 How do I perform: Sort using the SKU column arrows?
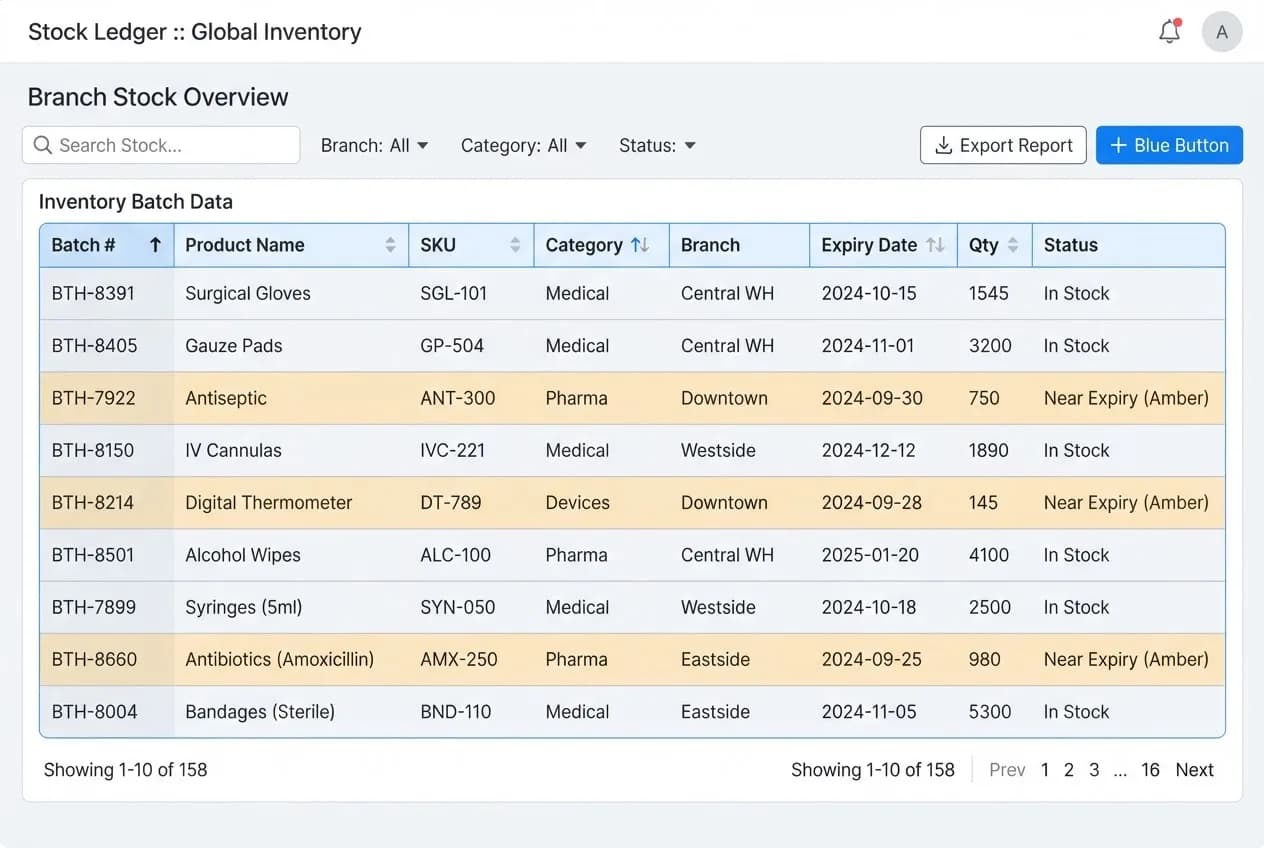point(515,245)
